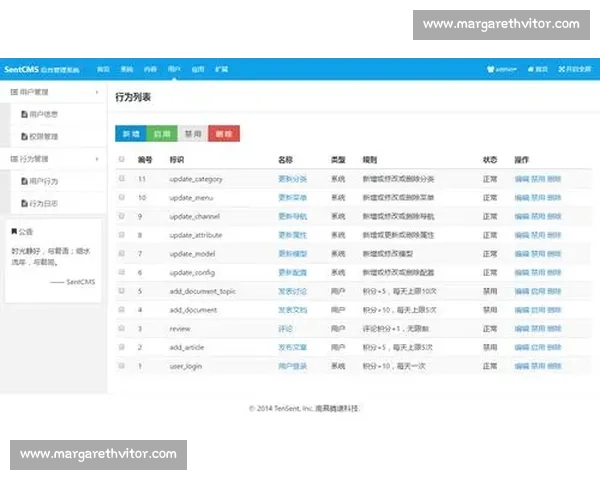Screen dimensions: 600x480
Task: Select the 用户信息 sidebar item
Action: (58, 114)
